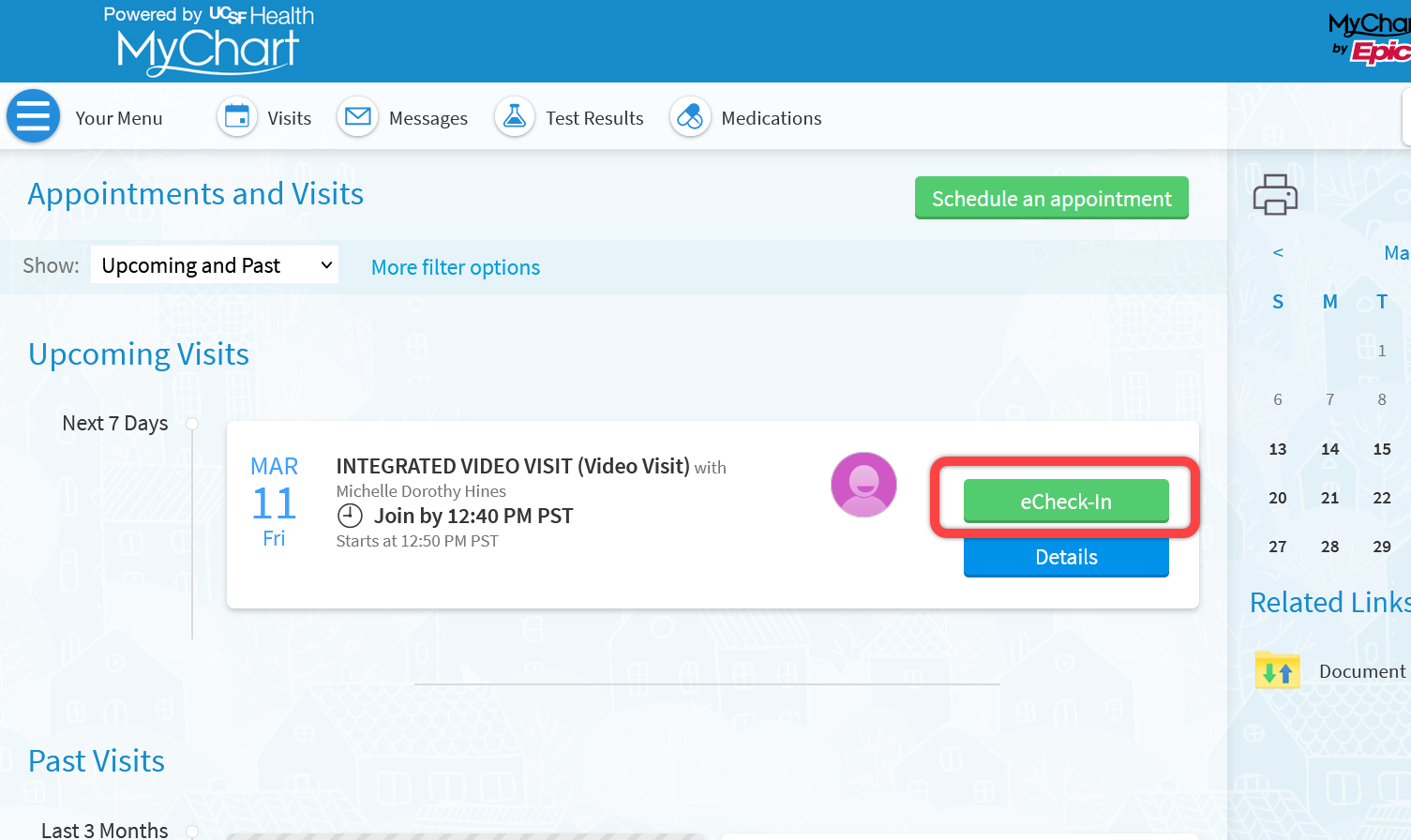Open the Visits menu item
The height and width of the screenshot is (840, 1411).
289,118
